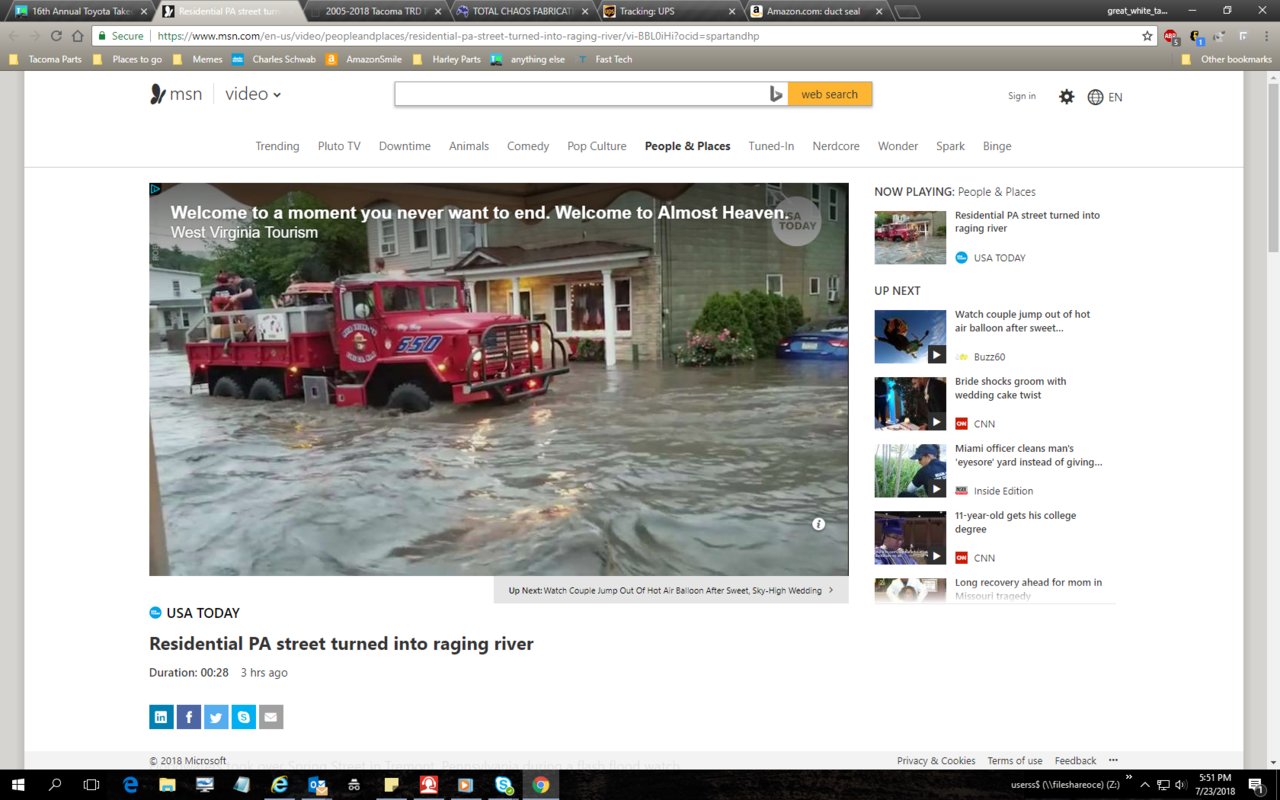The image size is (1280, 800).
Task: Open 'Long recovery ahead for mom' link
Action: 1028,589
